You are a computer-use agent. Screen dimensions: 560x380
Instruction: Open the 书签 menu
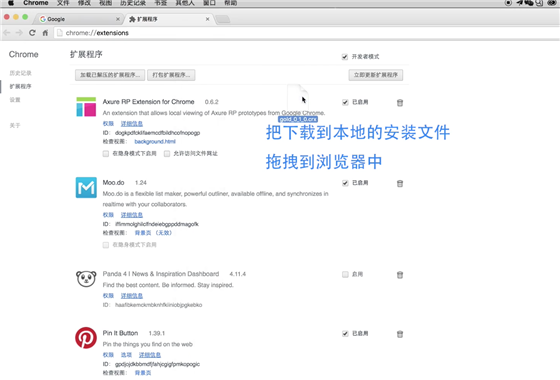point(161,3)
